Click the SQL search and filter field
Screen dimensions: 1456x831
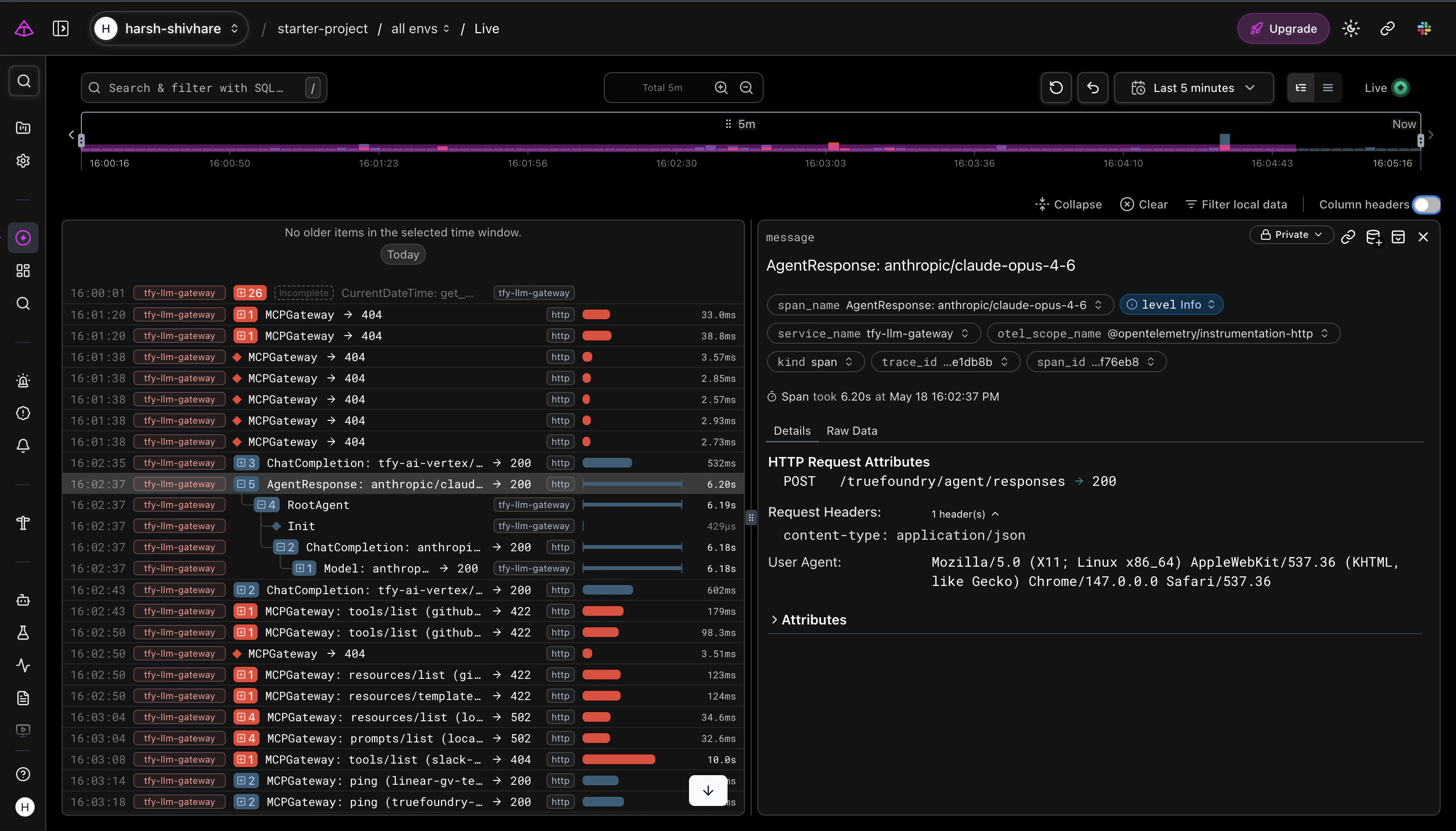point(204,88)
